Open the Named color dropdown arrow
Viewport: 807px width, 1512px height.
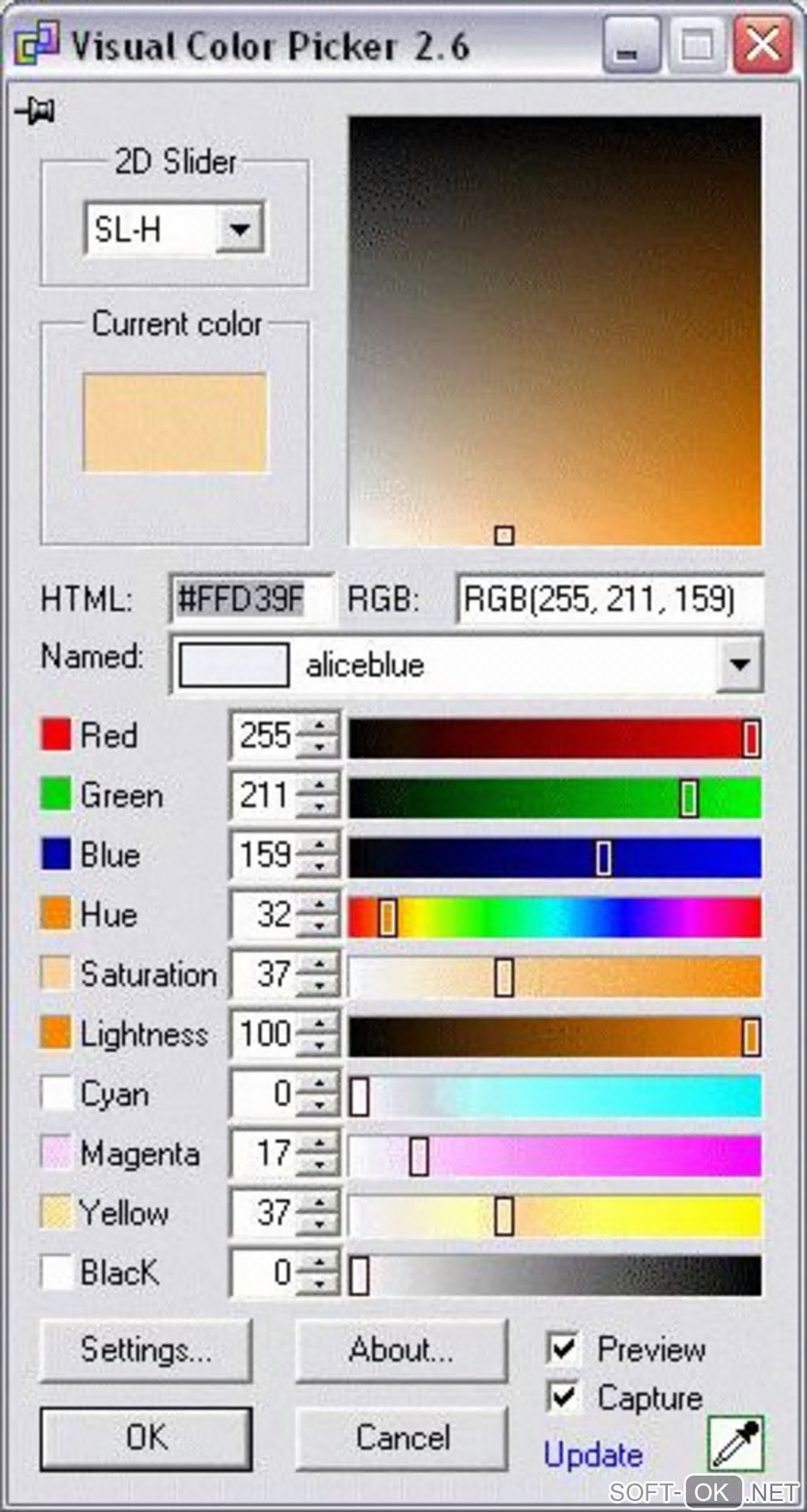pos(740,665)
